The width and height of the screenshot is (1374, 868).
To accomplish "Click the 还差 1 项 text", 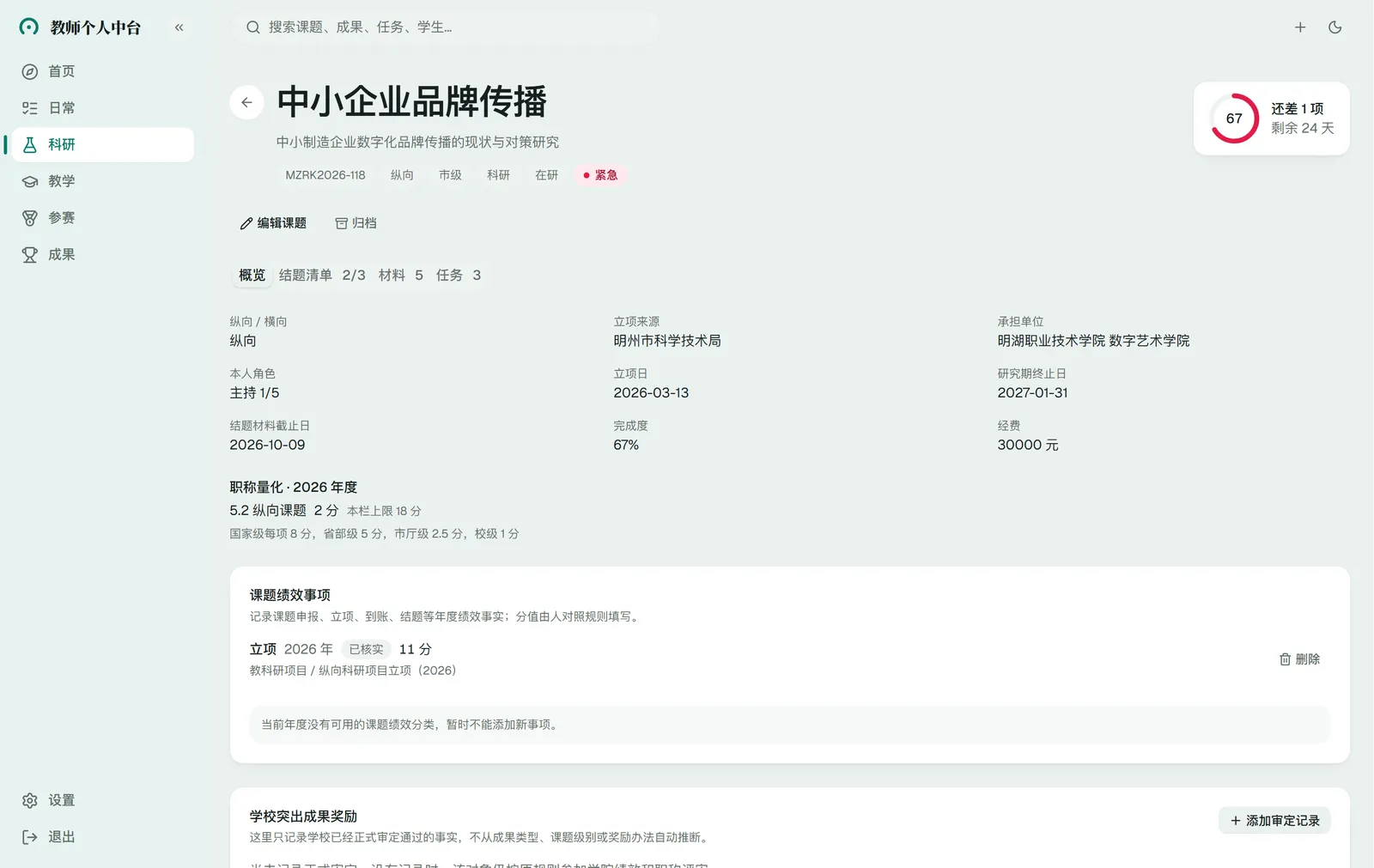I will [1298, 109].
